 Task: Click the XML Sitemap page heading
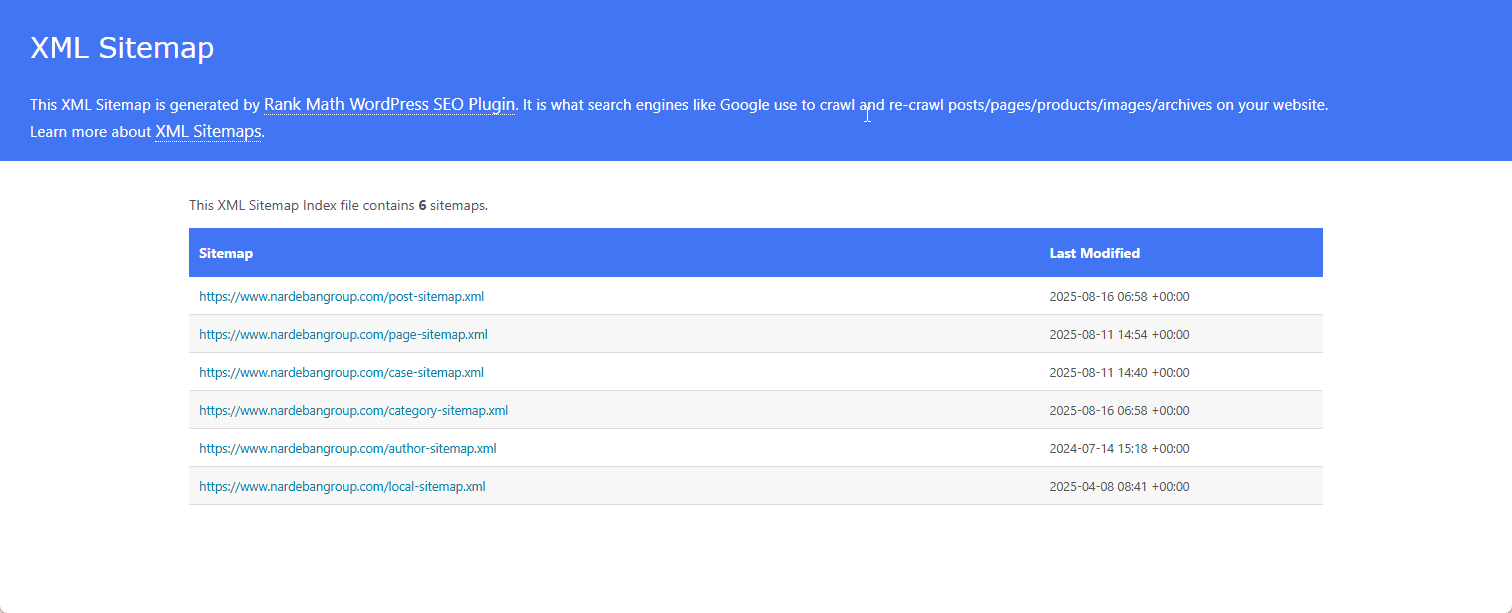(122, 48)
